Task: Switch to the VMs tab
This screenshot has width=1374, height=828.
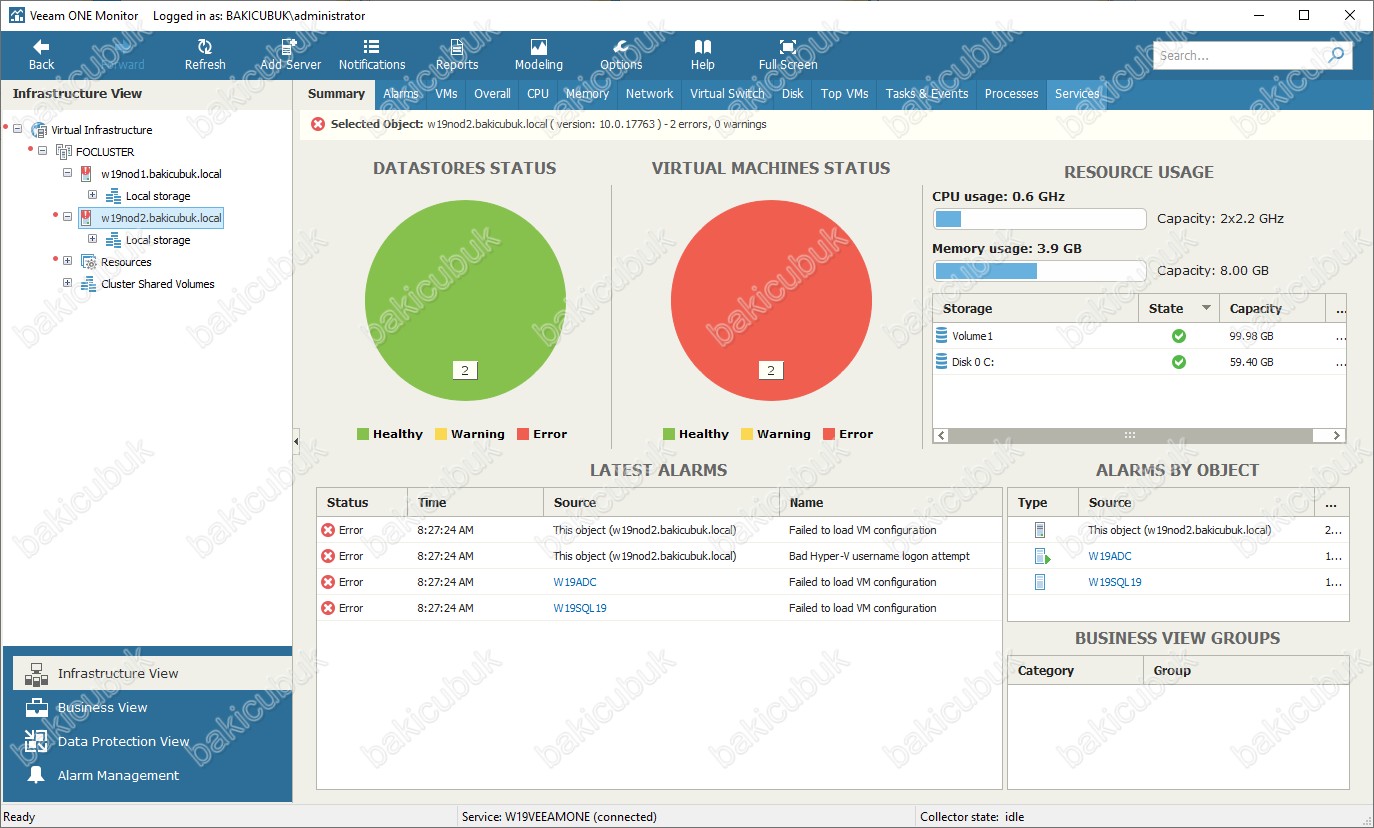Action: (x=446, y=94)
